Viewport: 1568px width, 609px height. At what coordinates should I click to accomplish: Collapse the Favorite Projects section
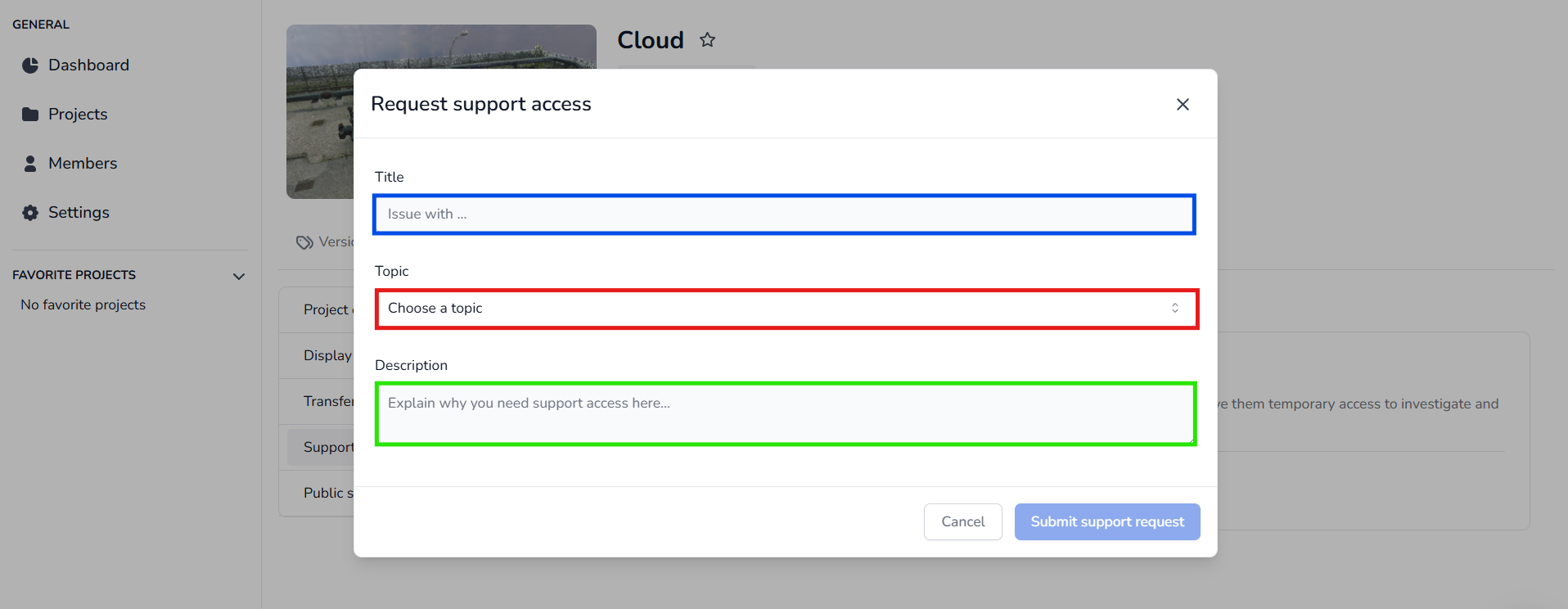coord(239,277)
